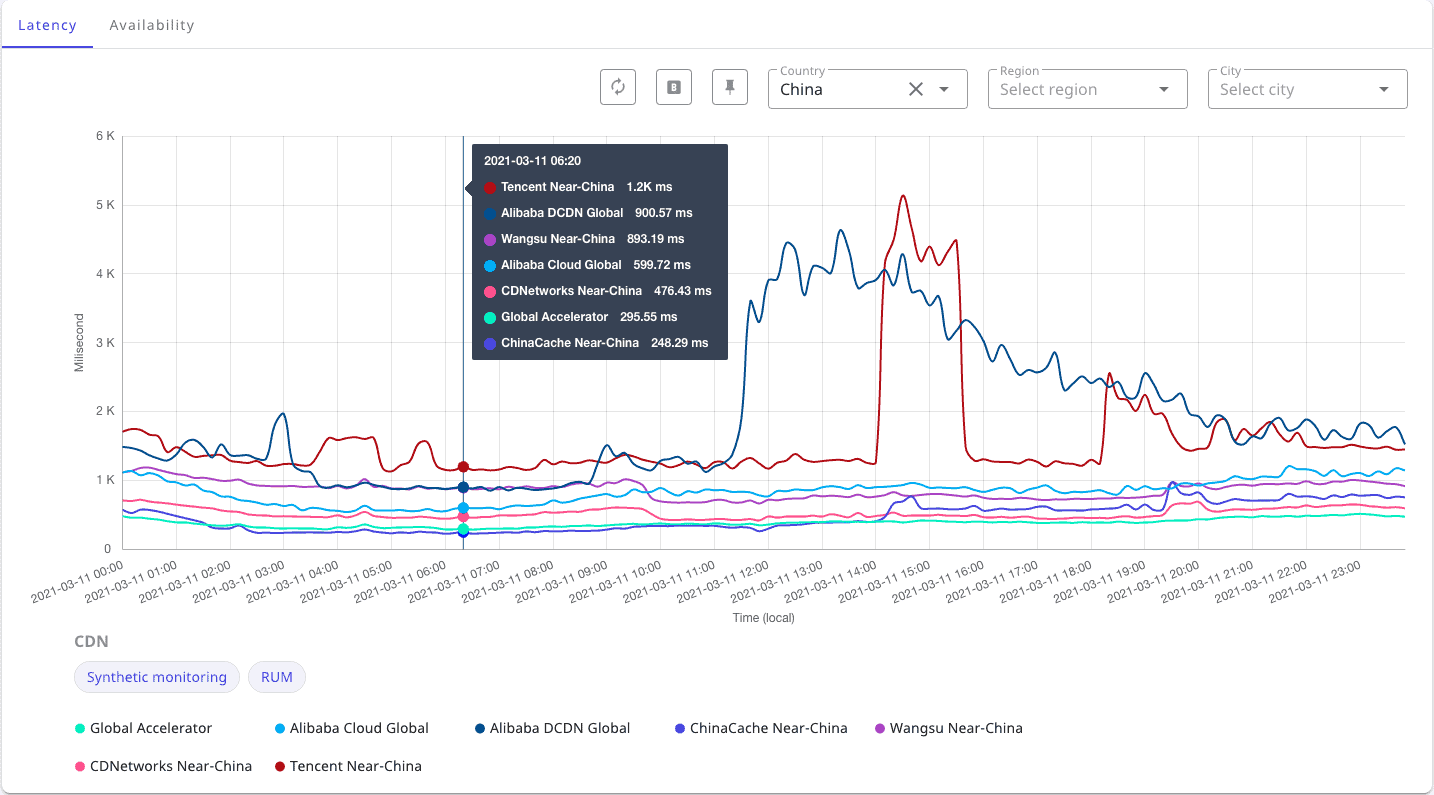Viewport: 1434px width, 795px height.
Task: Click the Tencent latency peak near 14:30
Action: pos(903,197)
